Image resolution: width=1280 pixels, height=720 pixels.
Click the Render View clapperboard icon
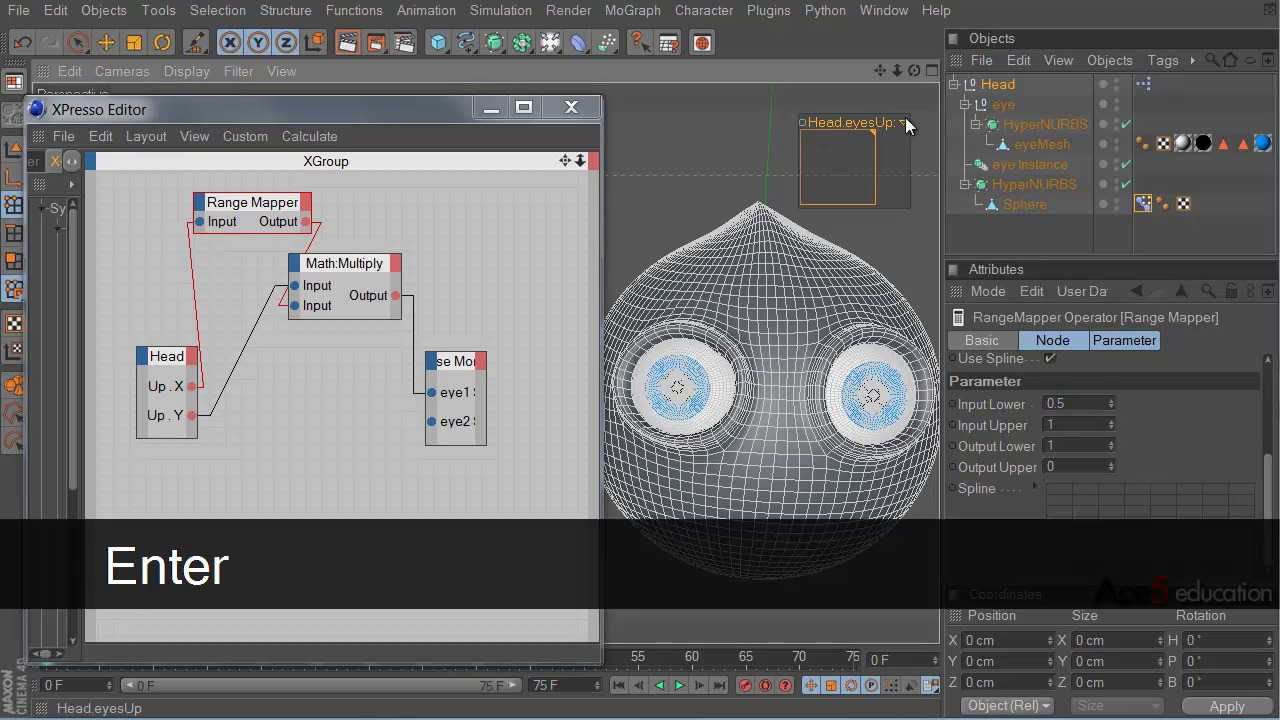point(347,43)
